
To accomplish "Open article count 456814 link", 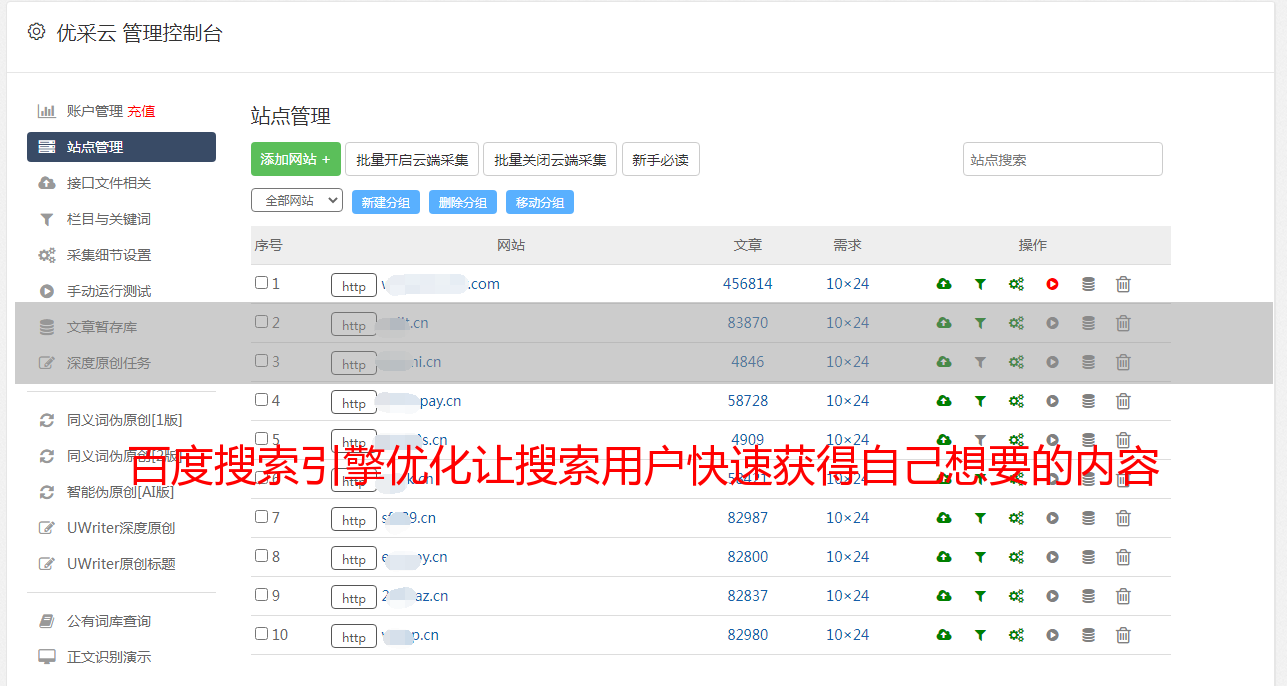I will (748, 284).
